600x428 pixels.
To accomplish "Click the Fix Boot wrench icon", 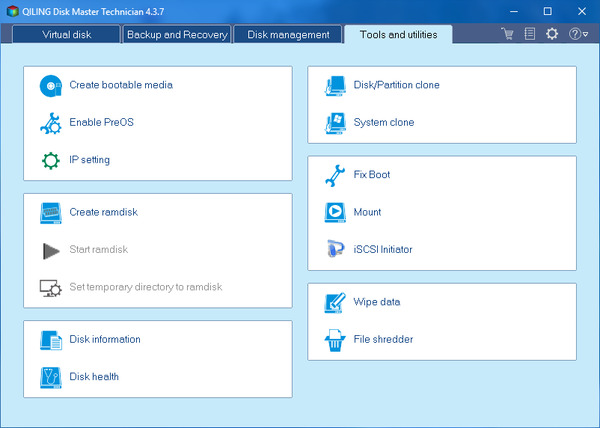I will [x=335, y=175].
